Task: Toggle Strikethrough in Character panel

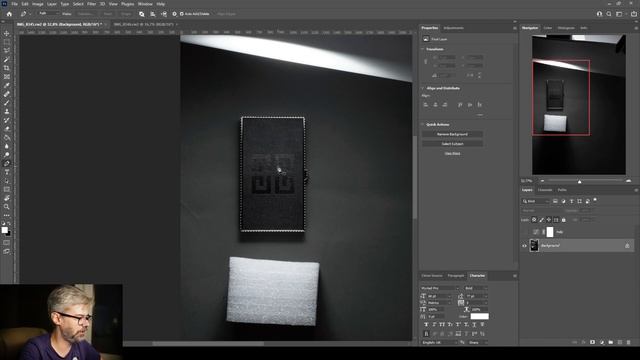Action: tap(482, 324)
